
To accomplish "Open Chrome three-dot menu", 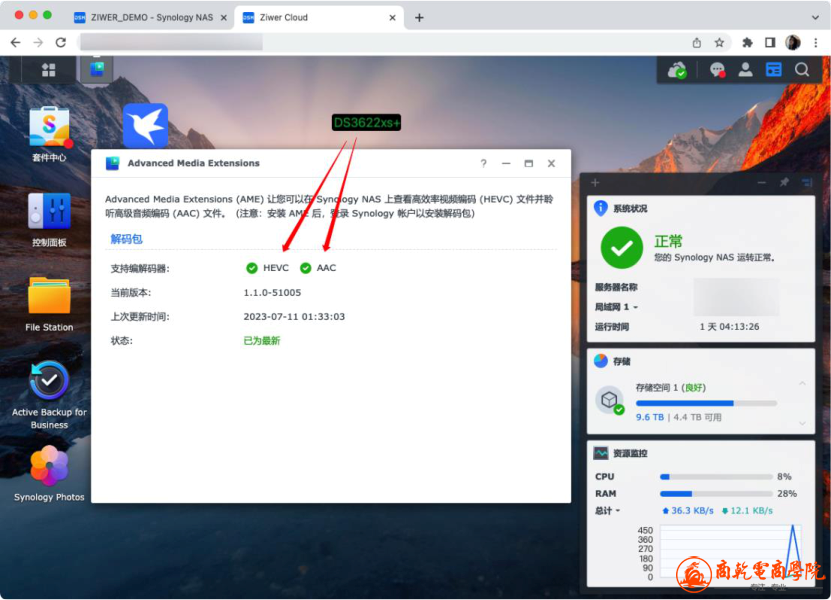I will [816, 42].
